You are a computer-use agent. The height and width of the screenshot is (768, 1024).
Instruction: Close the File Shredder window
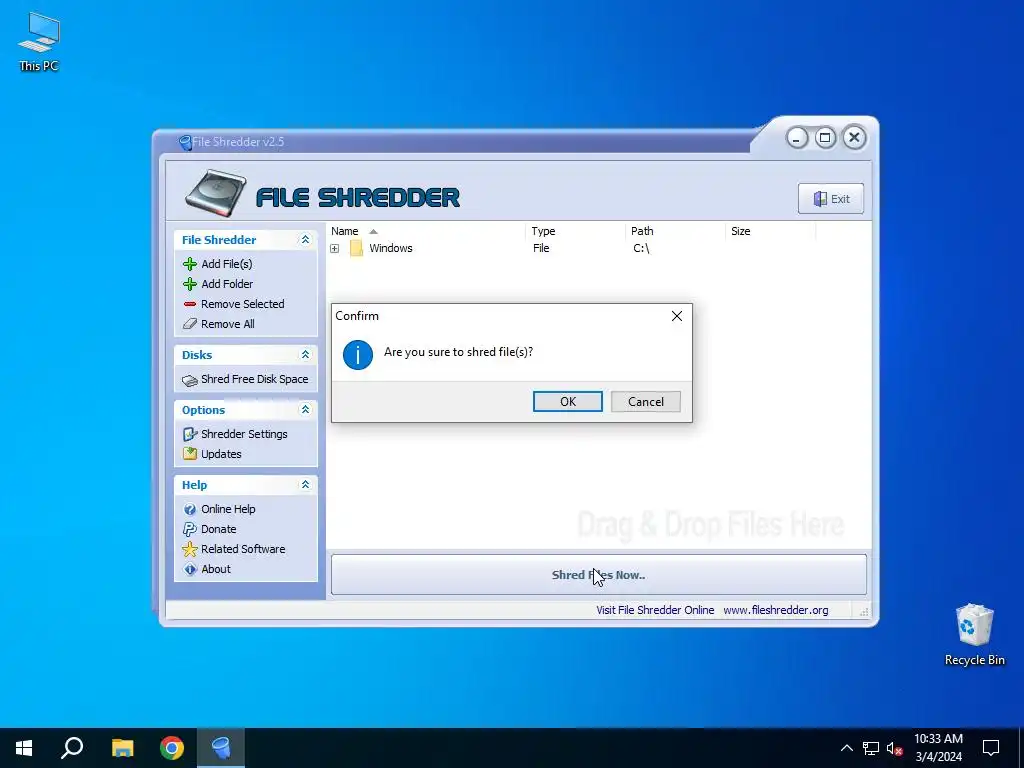(854, 138)
